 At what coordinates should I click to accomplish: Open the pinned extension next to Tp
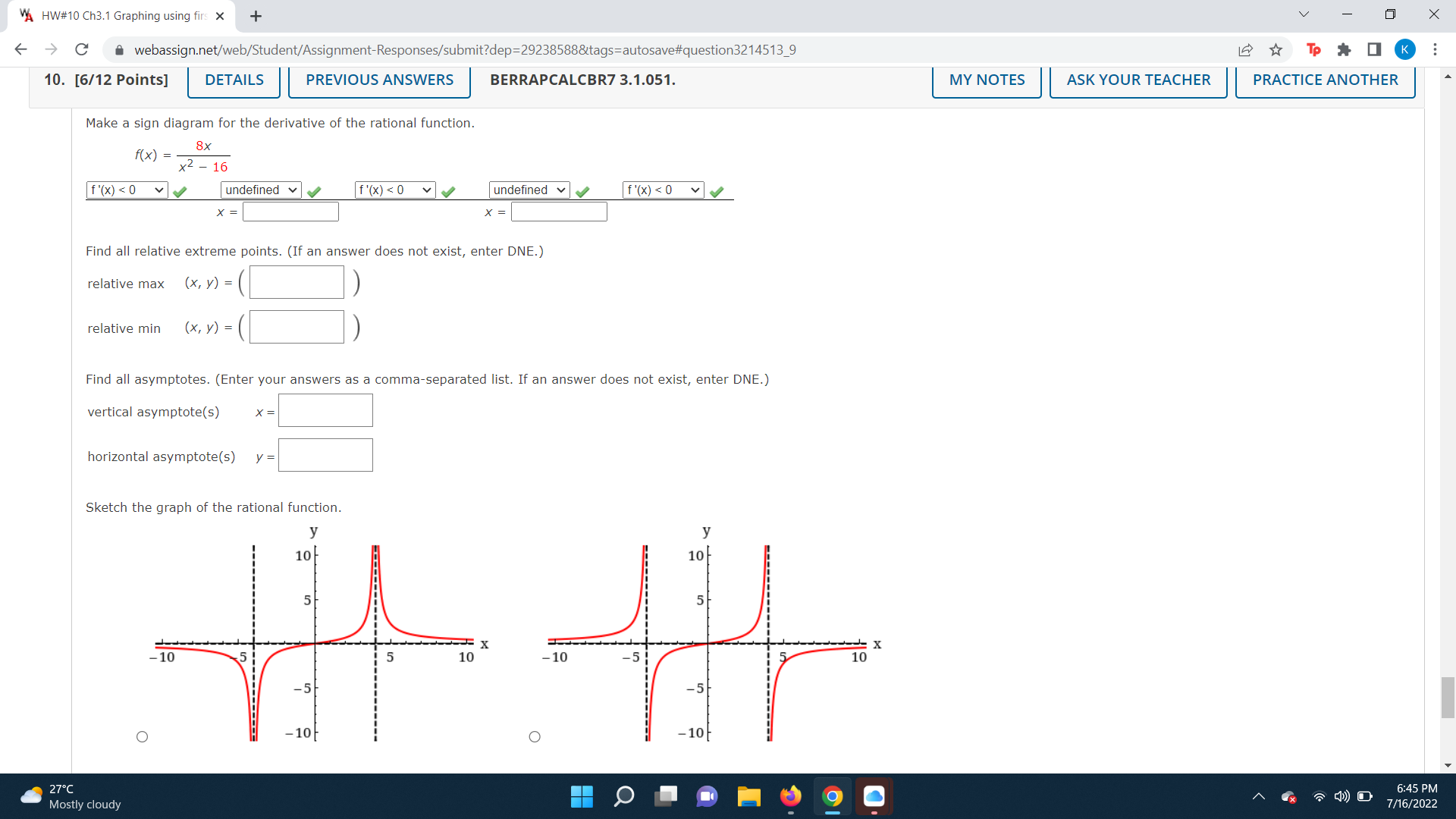coord(1345,49)
